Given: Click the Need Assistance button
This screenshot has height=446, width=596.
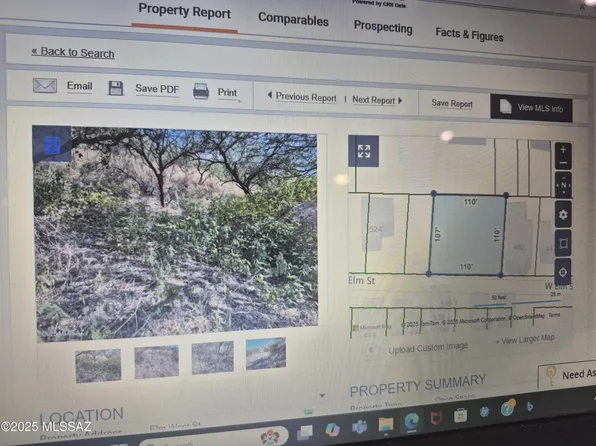Looking at the screenshot, I should (567, 376).
